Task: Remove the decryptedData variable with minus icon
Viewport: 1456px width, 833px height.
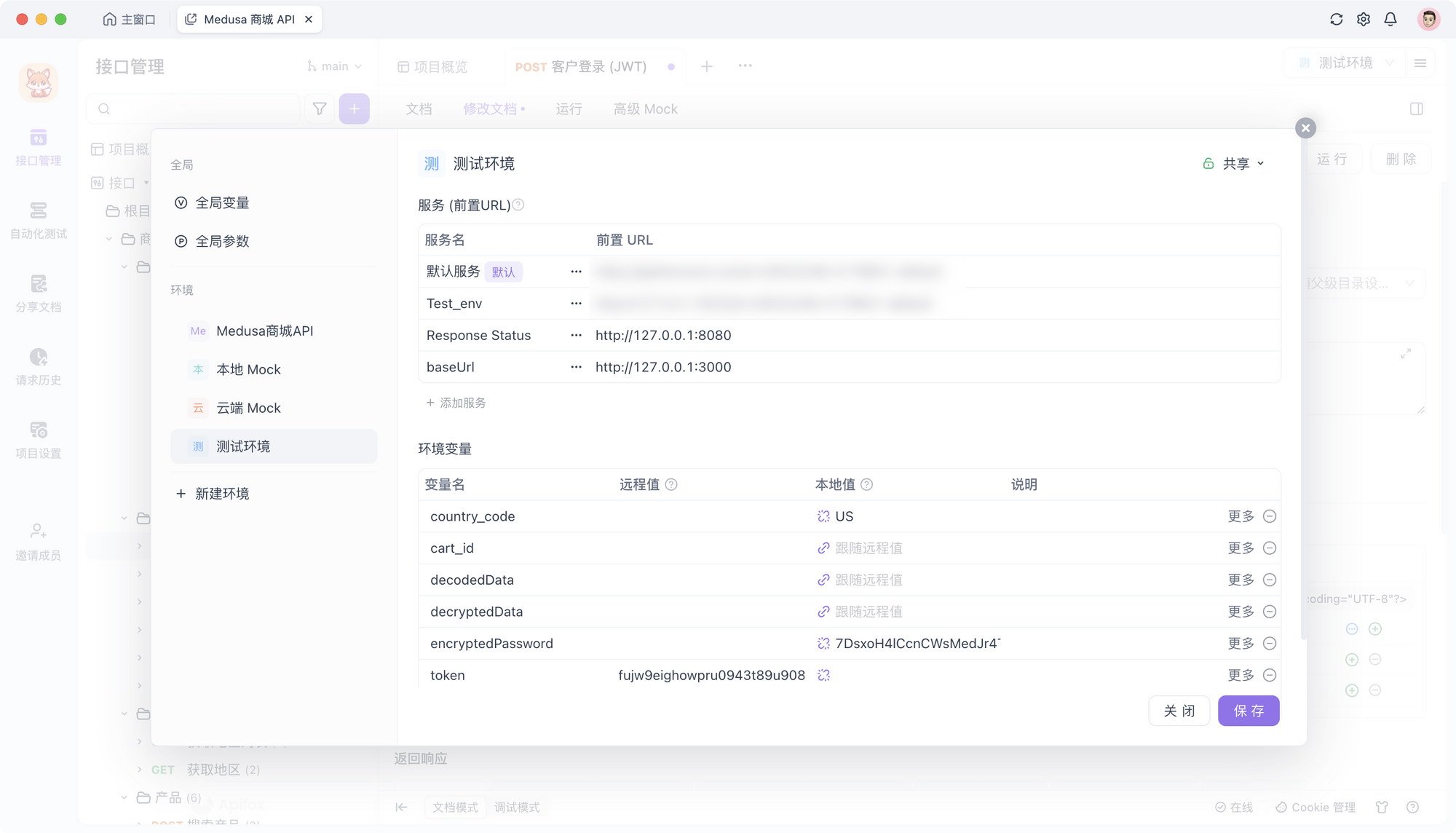Action: (1269, 612)
